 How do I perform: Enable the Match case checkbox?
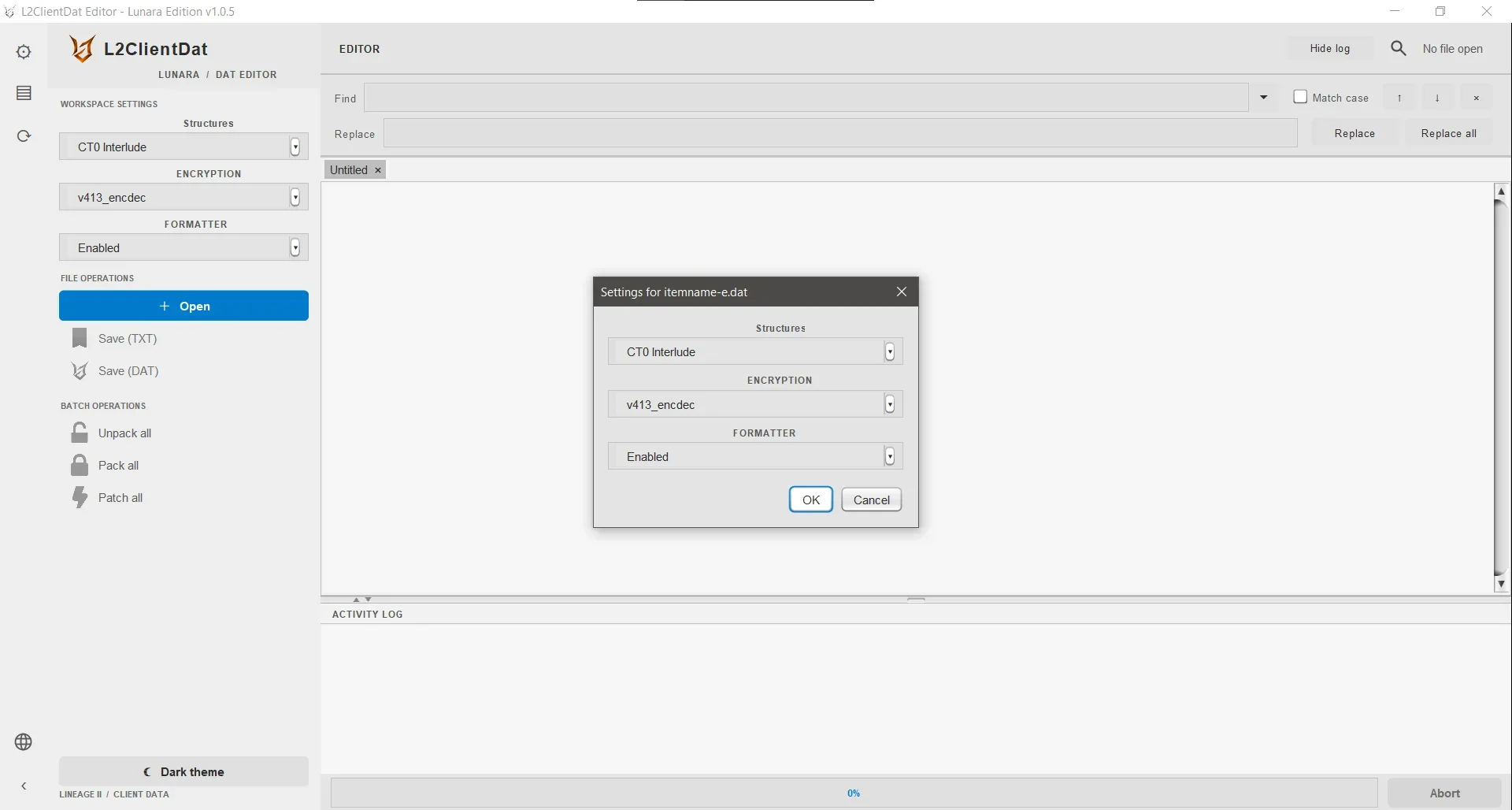[1300, 97]
